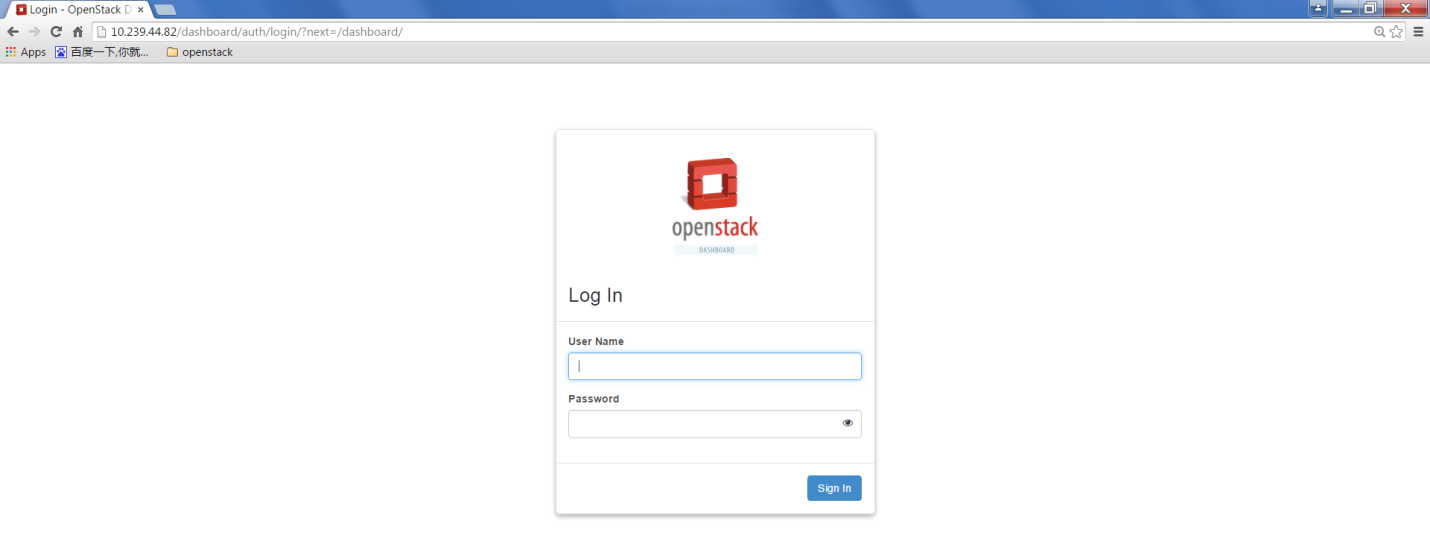Click the browser forward arrow

tap(34, 32)
